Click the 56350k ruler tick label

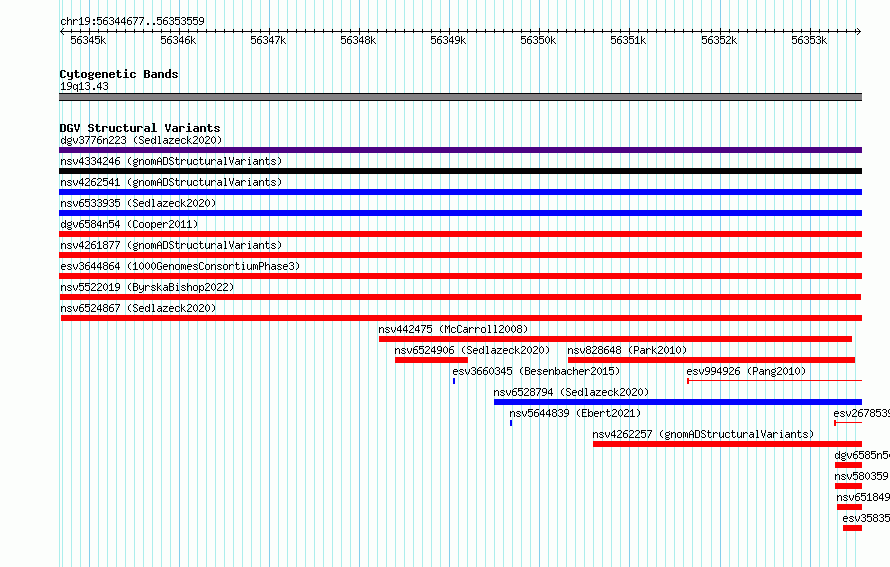(x=539, y=40)
